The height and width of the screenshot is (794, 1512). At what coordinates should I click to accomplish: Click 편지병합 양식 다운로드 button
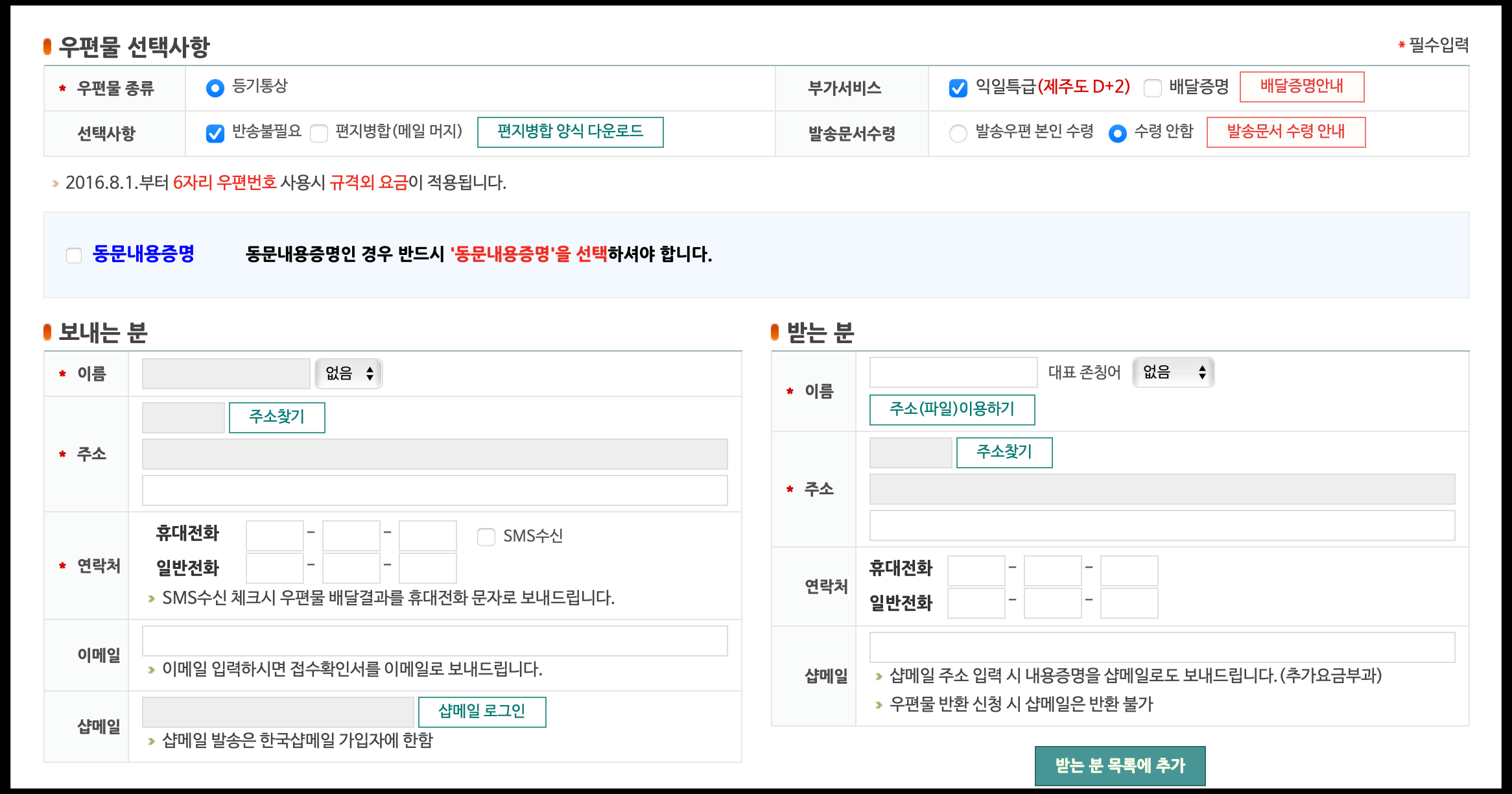570,132
